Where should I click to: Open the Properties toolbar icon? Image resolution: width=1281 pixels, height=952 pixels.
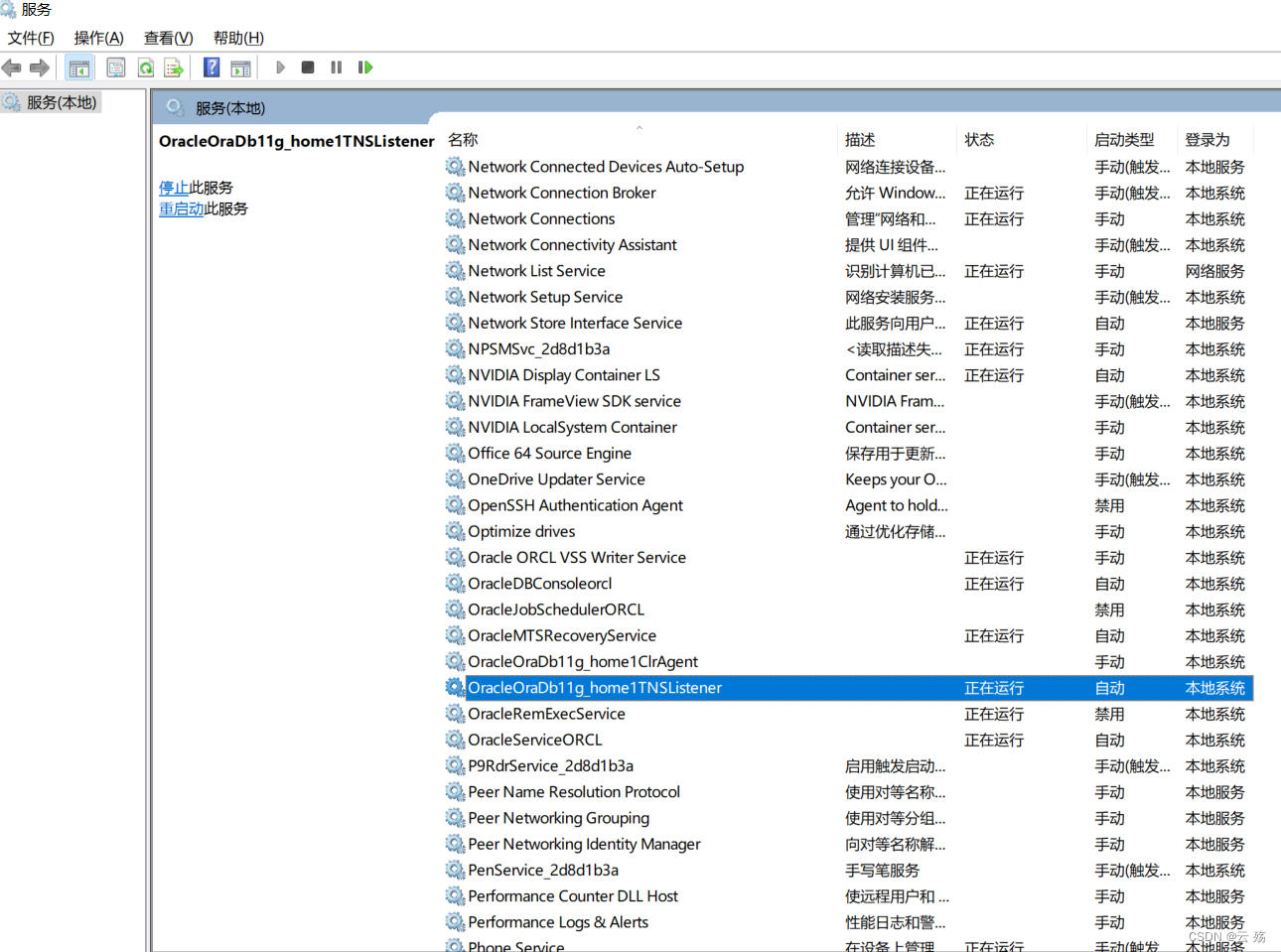tap(116, 68)
